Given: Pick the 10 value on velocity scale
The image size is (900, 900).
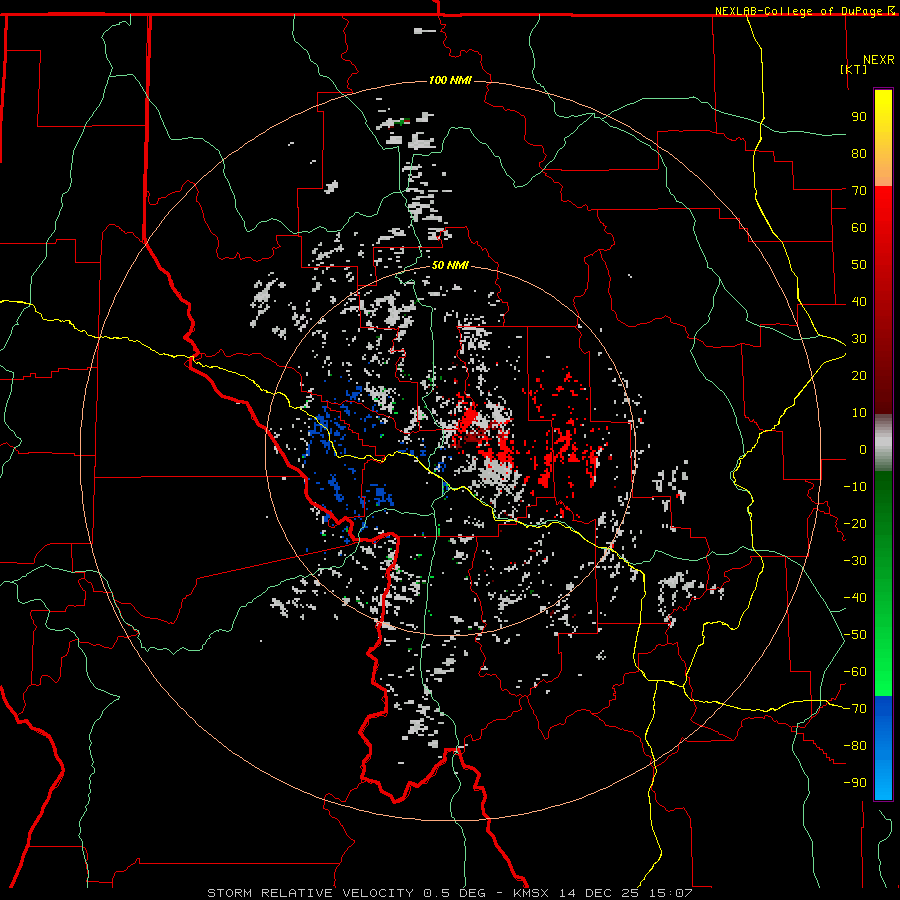Looking at the screenshot, I should click(859, 413).
